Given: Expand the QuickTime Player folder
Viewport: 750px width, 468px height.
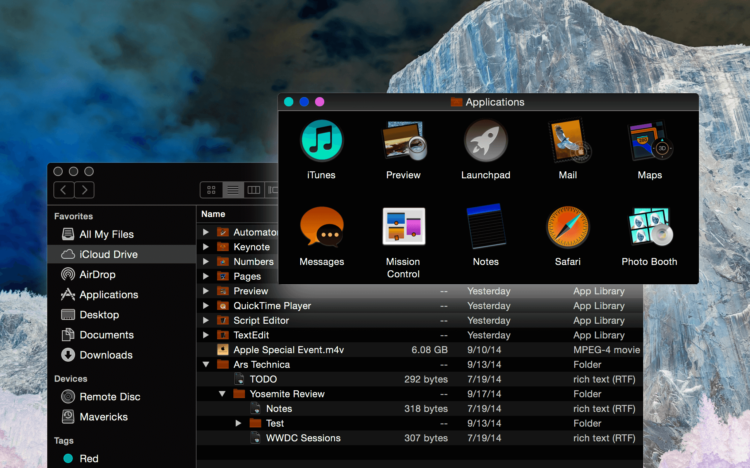Looking at the screenshot, I should 206,306.
